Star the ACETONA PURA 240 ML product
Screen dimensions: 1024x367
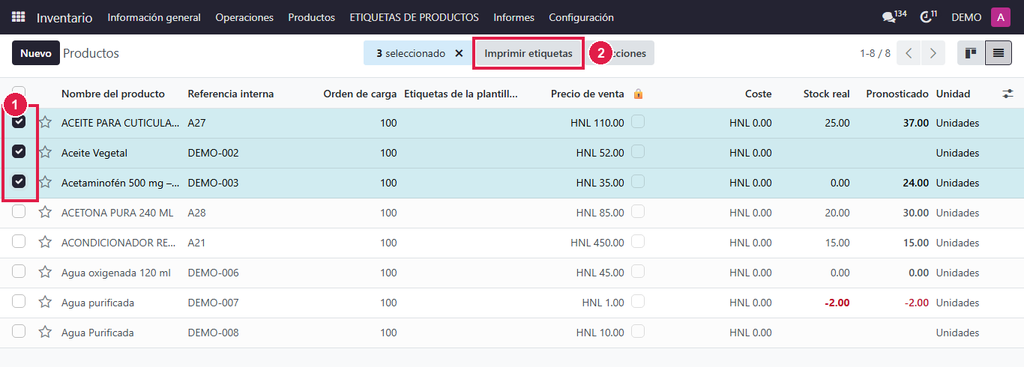45,213
